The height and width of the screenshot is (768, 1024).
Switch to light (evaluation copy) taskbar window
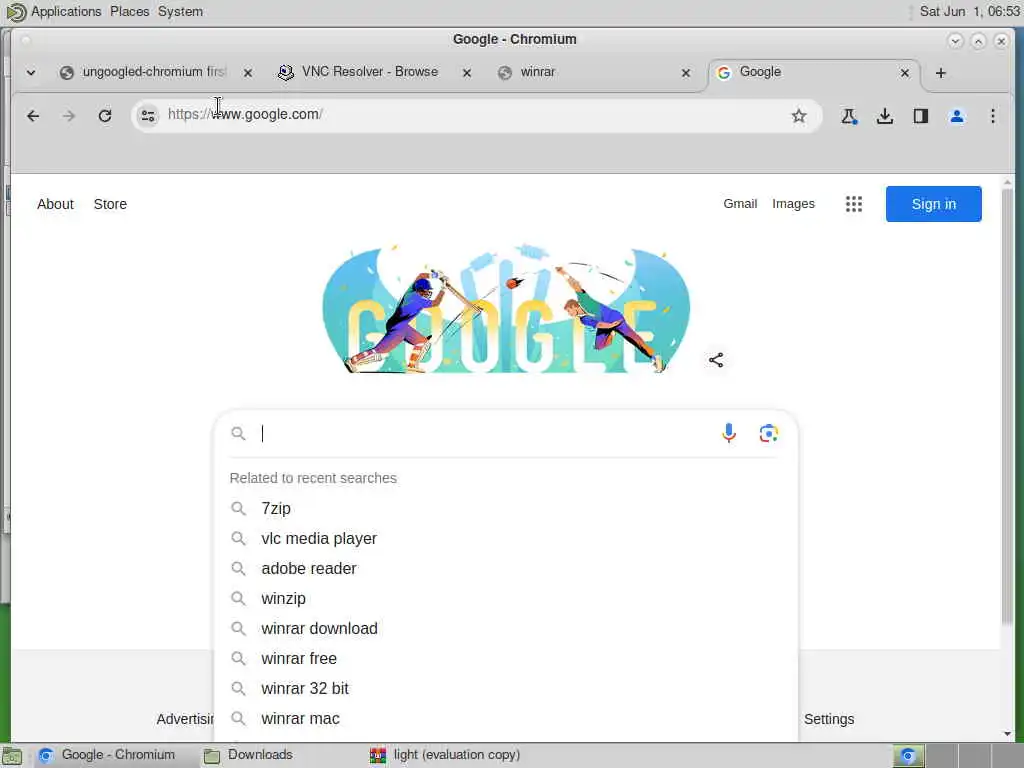pyautogui.click(x=445, y=755)
